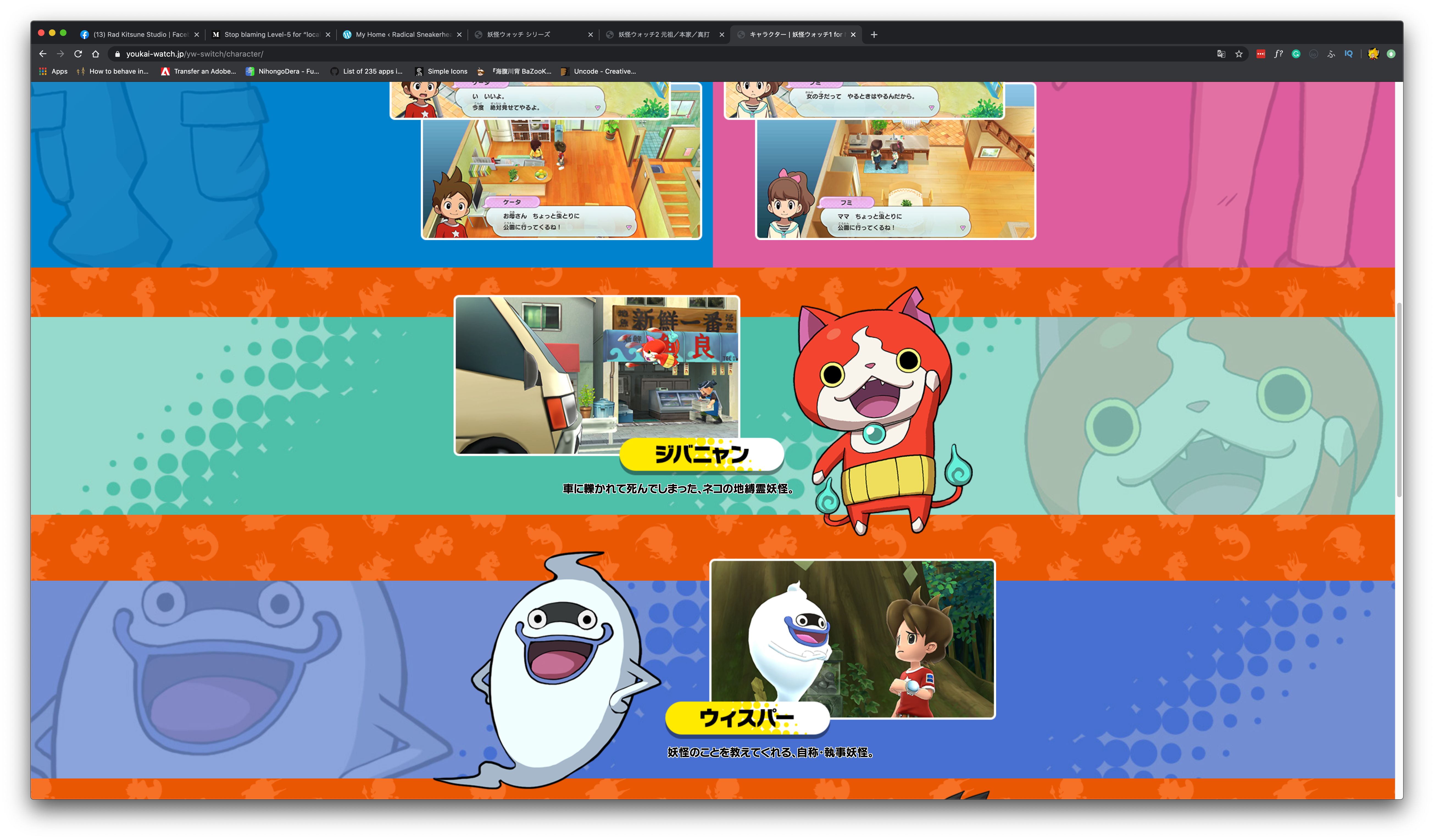This screenshot has height=840, width=1434.
Task: Close the My Home Radical Sneakerhead tab
Action: (x=459, y=35)
